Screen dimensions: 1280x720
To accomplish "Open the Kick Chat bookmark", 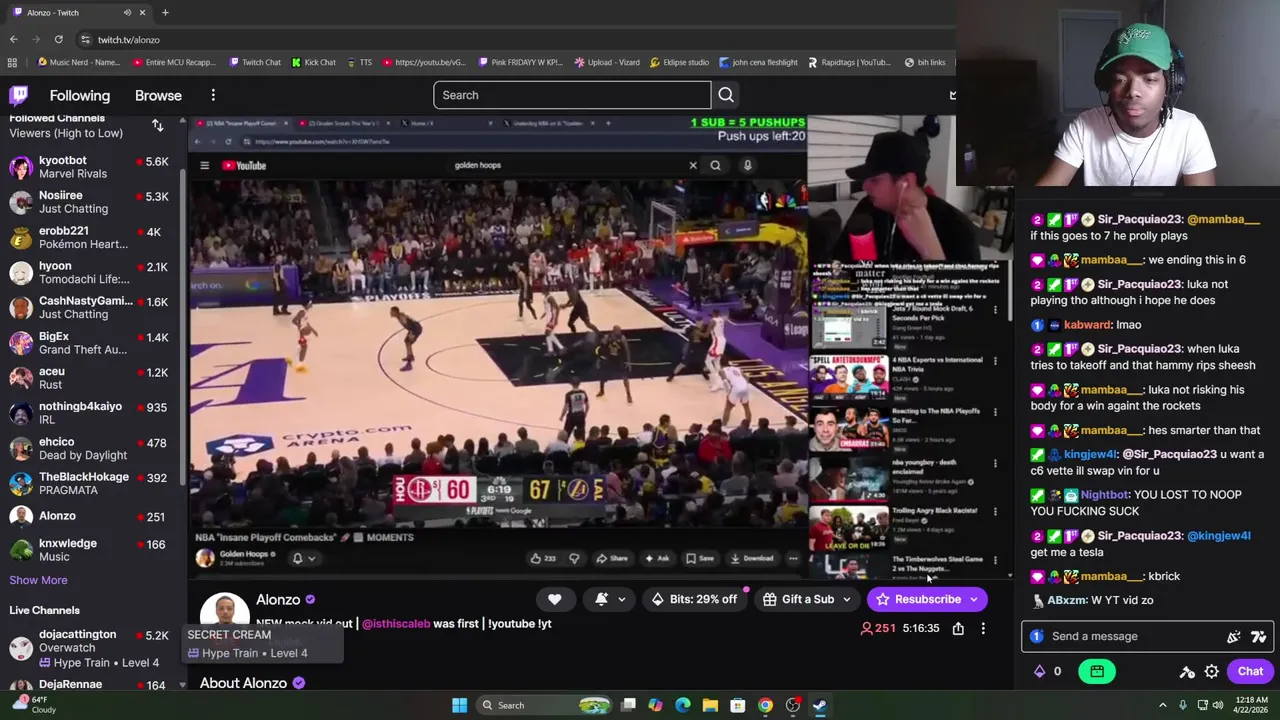I will 313,62.
